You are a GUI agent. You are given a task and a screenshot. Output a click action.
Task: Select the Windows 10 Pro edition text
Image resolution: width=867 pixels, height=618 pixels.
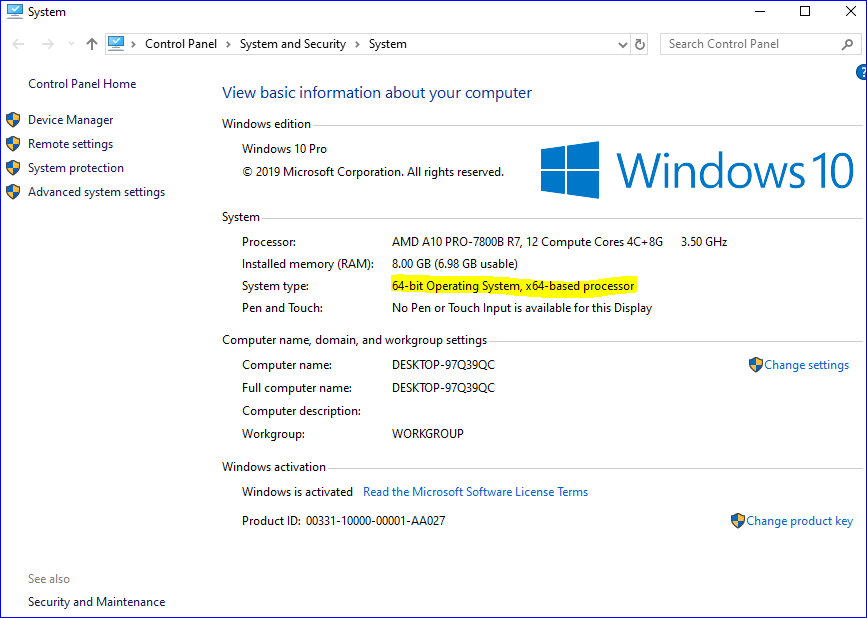284,149
